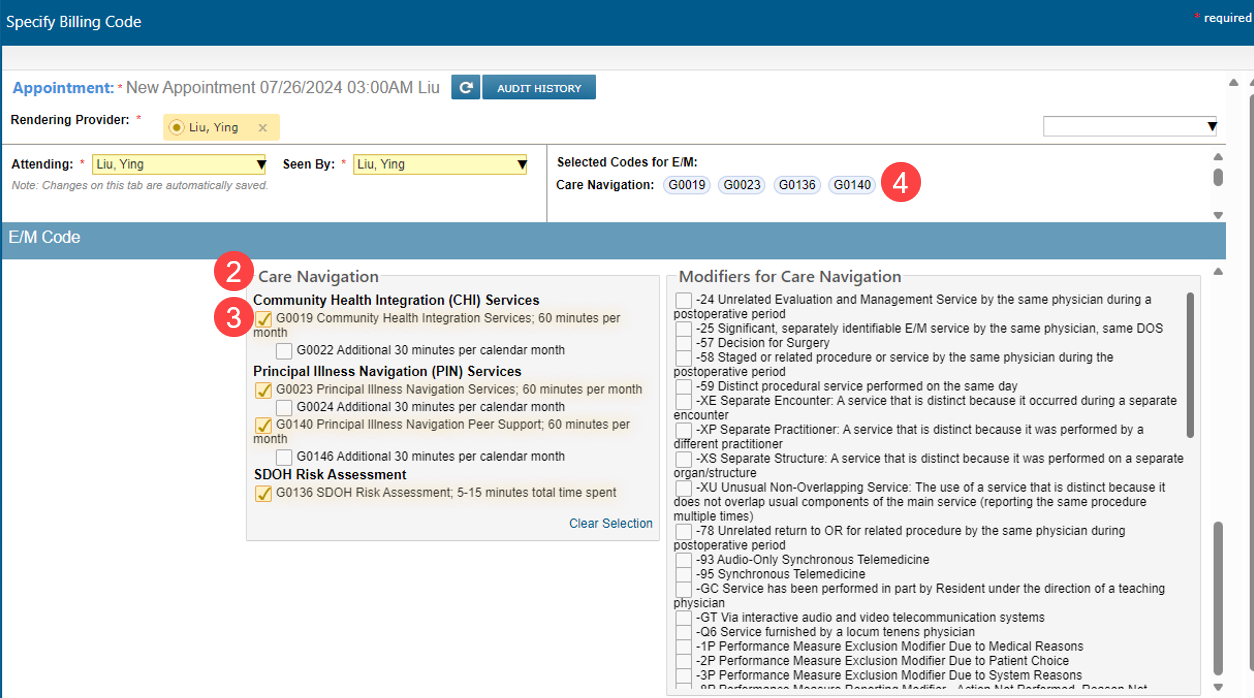Check G0146 Additional 30 minutes checkbox
The width and height of the screenshot is (1254, 698).
[284, 457]
